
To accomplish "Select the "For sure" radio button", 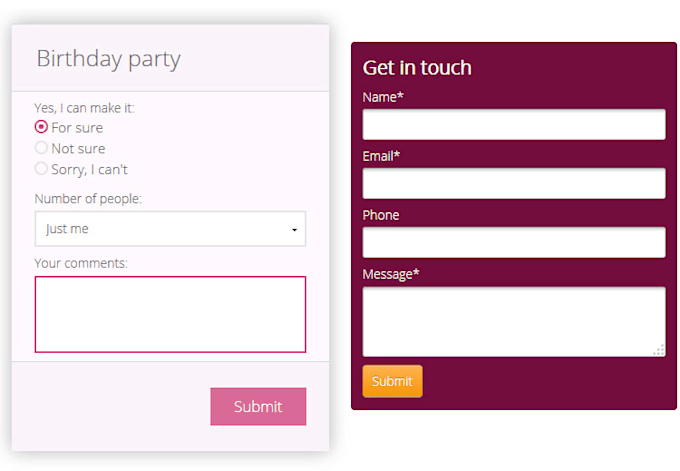I will 41,127.
